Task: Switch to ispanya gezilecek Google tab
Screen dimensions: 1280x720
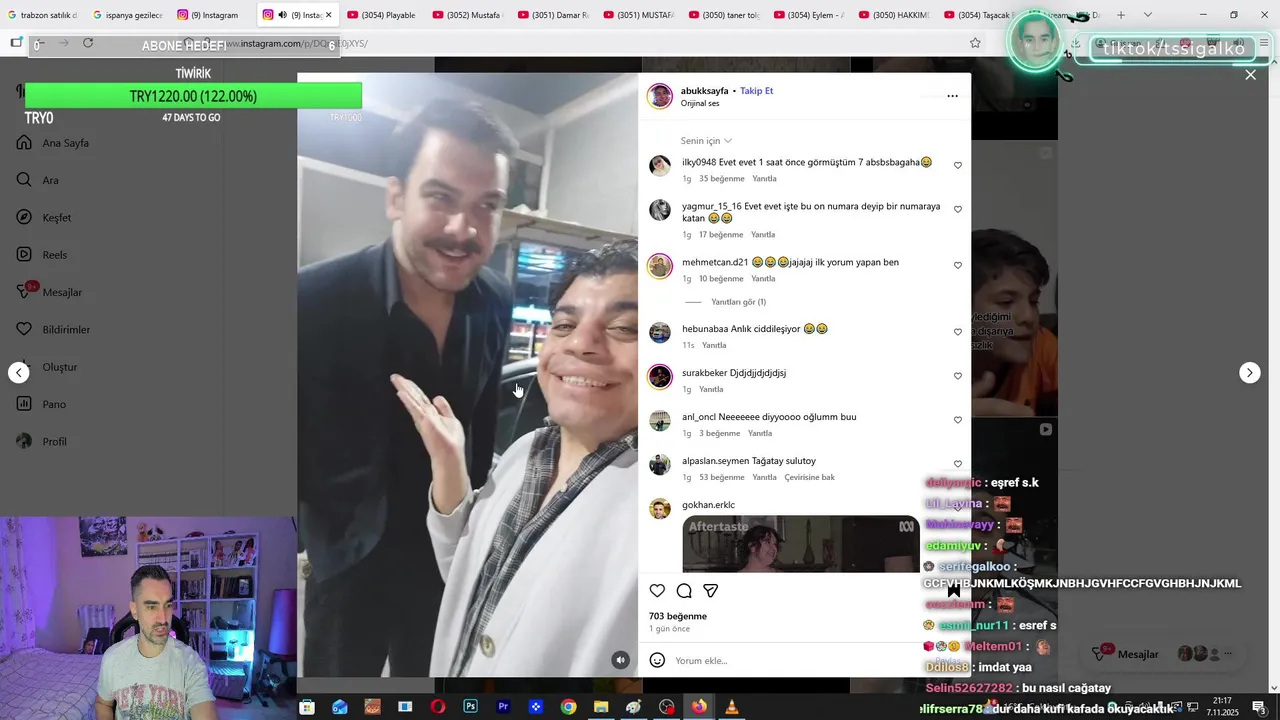Action: (126, 15)
